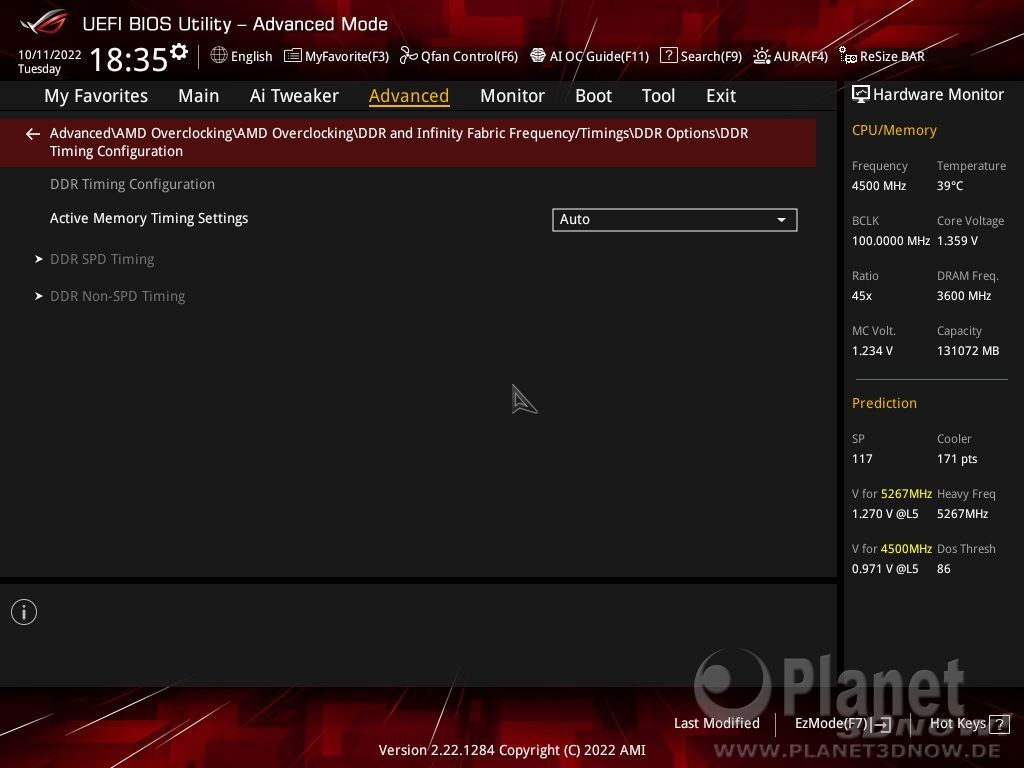Open the Ai Tweaker tab
Viewport: 1024px width, 768px height.
[294, 96]
